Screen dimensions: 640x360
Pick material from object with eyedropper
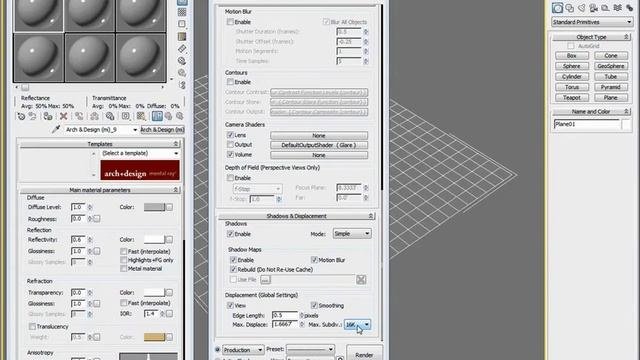(56, 129)
